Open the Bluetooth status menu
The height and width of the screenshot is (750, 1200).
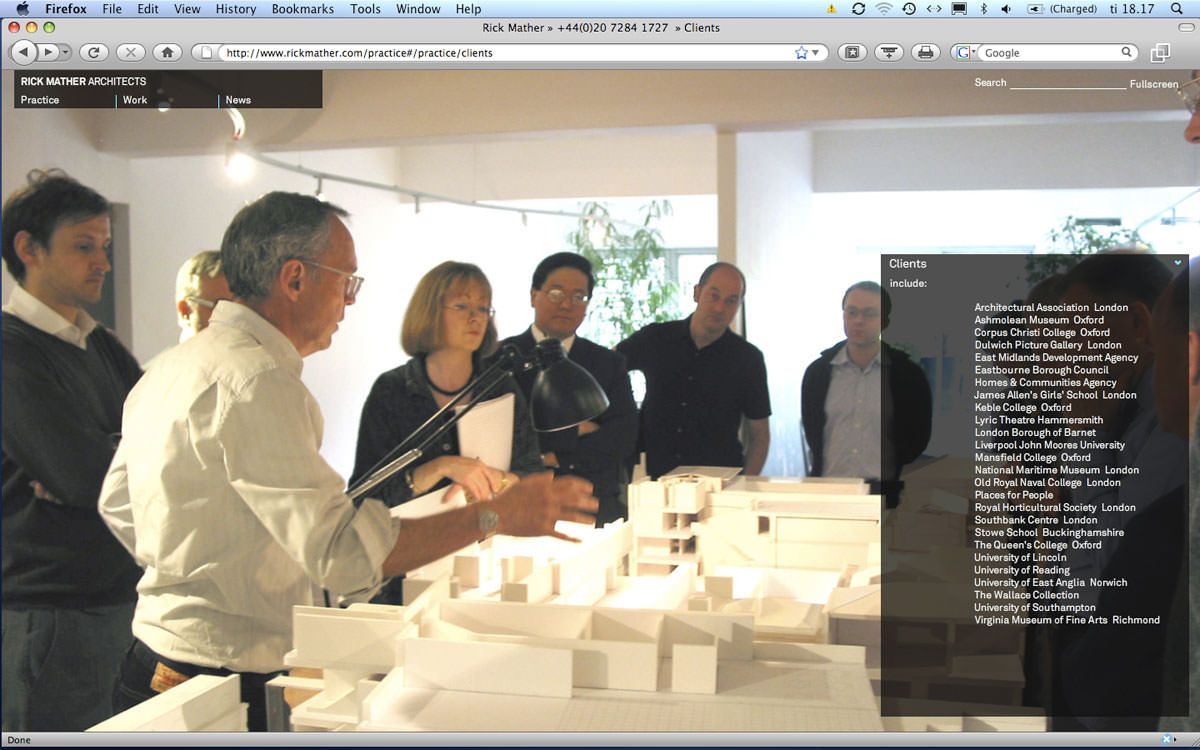pos(983,9)
